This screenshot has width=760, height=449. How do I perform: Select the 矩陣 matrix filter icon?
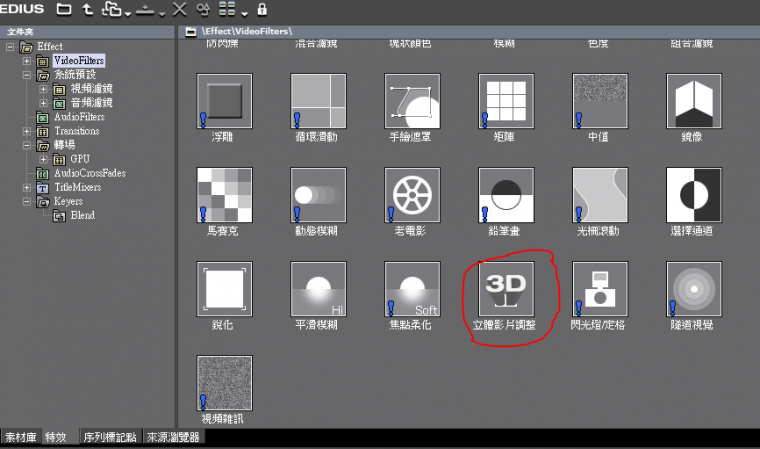[506, 101]
